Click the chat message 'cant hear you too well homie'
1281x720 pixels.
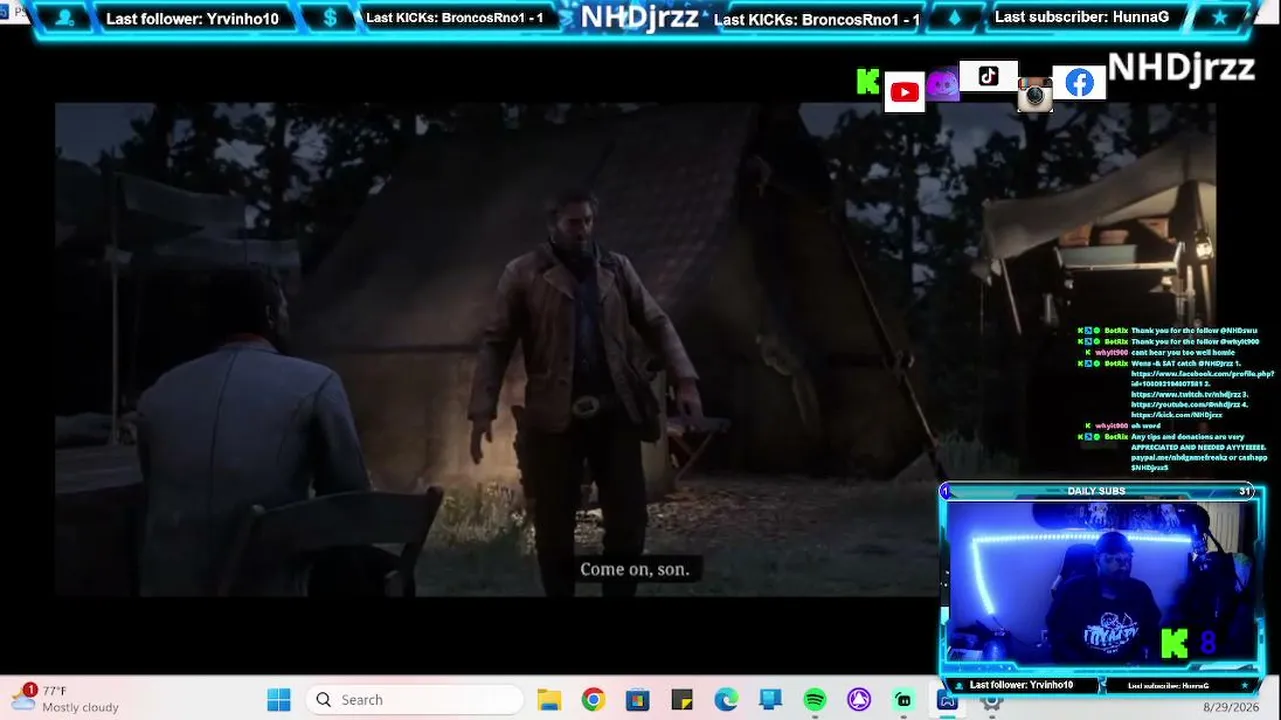pyautogui.click(x=1183, y=352)
